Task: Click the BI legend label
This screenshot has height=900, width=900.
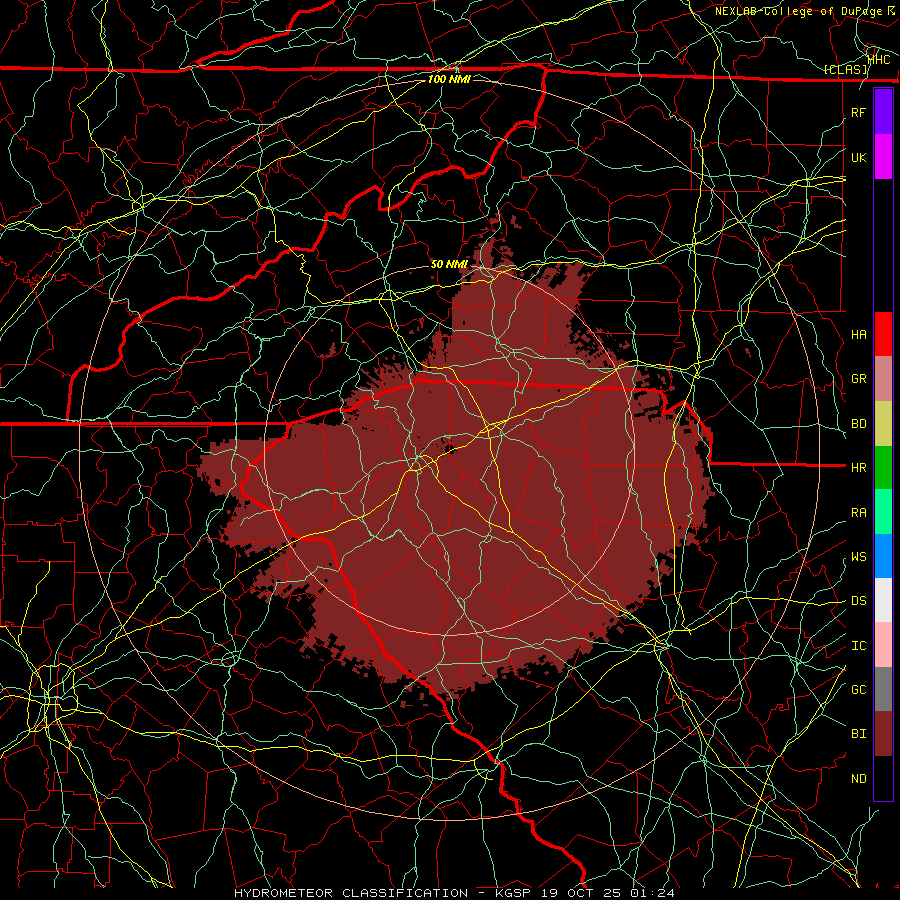Action: point(859,734)
